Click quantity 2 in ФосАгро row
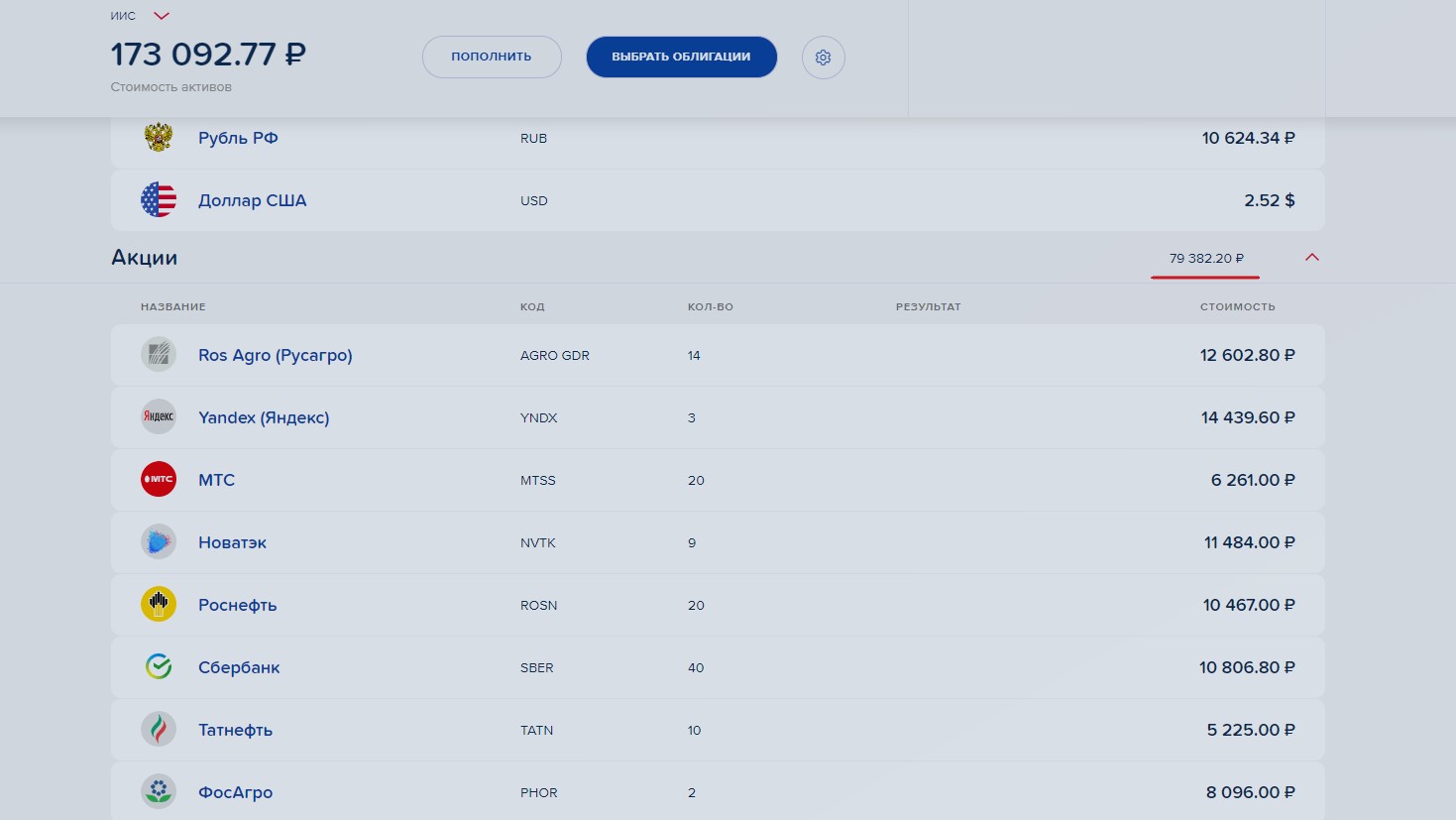 [x=692, y=792]
